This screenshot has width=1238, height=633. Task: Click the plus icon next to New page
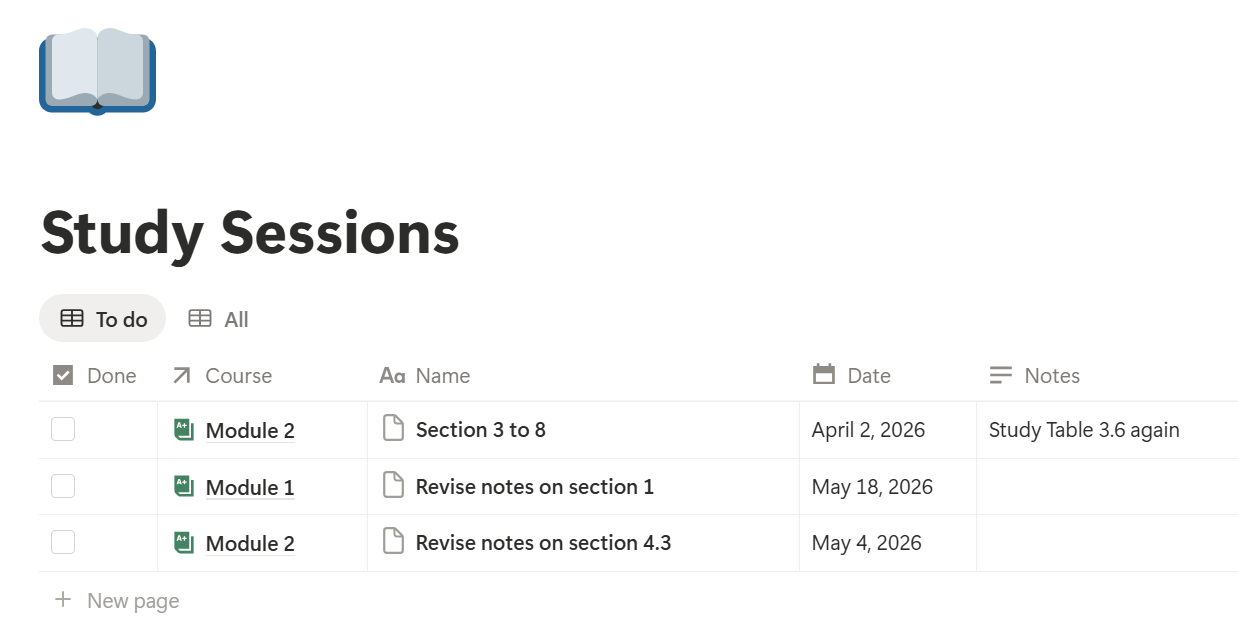63,600
